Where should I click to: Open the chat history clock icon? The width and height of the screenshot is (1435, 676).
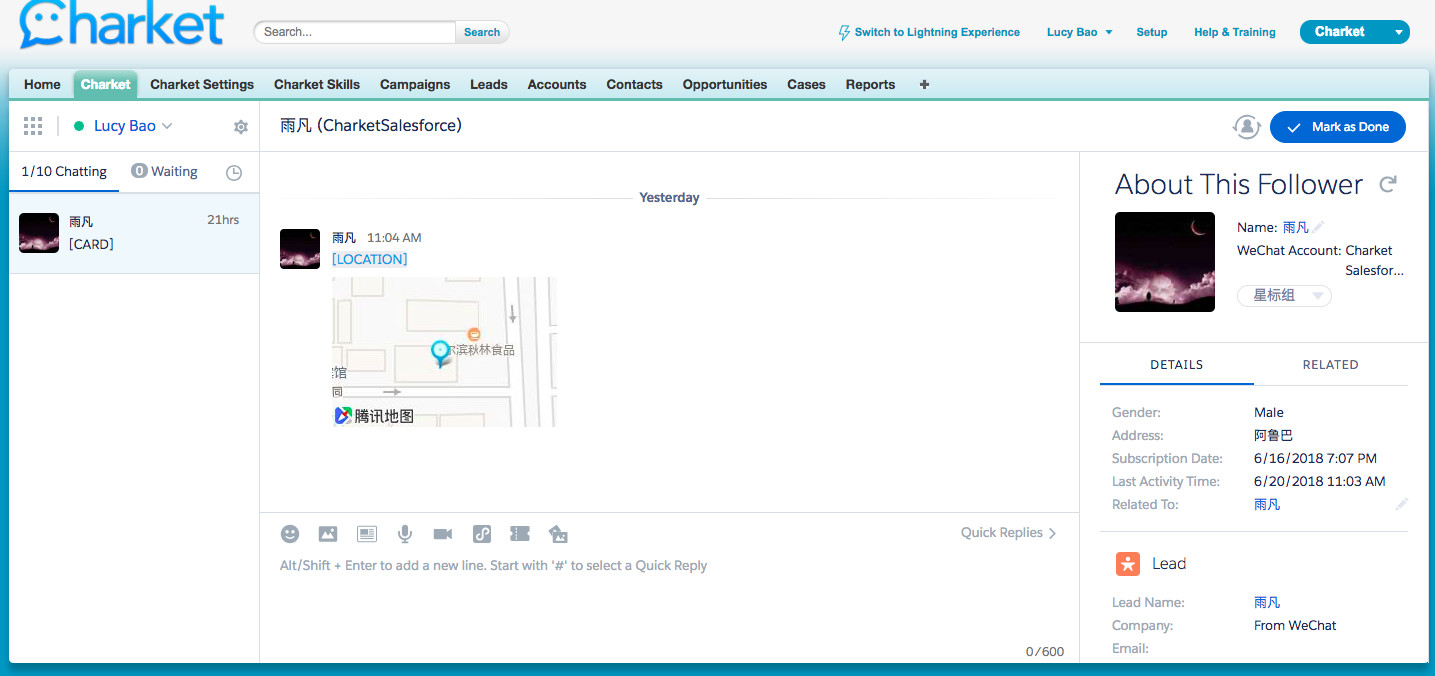coord(234,172)
